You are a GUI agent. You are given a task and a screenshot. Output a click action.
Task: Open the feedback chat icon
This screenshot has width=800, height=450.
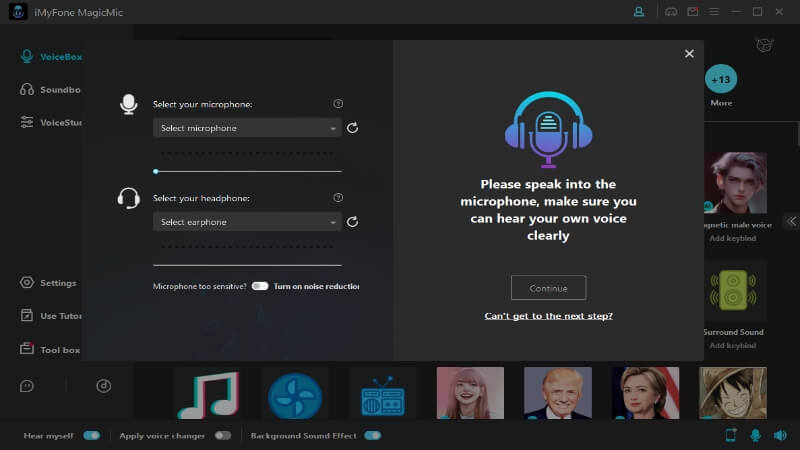click(x=27, y=386)
